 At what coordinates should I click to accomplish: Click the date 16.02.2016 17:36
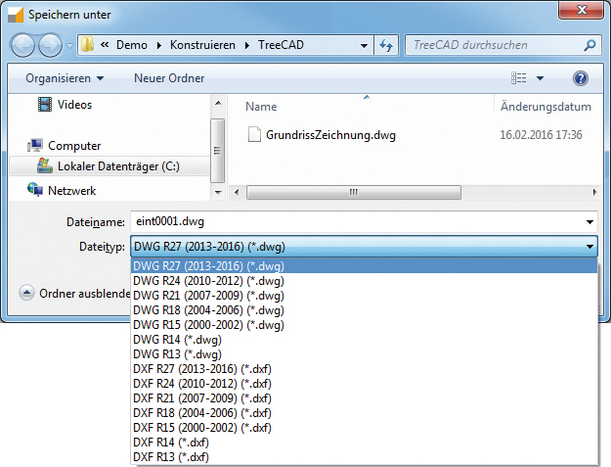coord(541,135)
